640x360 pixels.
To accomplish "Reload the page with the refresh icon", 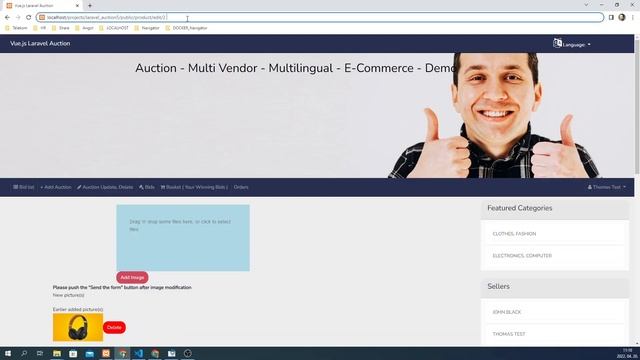I will pos(29,18).
